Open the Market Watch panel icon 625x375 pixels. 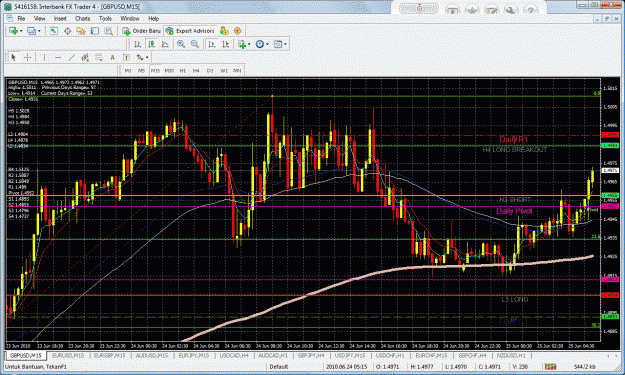pos(53,31)
